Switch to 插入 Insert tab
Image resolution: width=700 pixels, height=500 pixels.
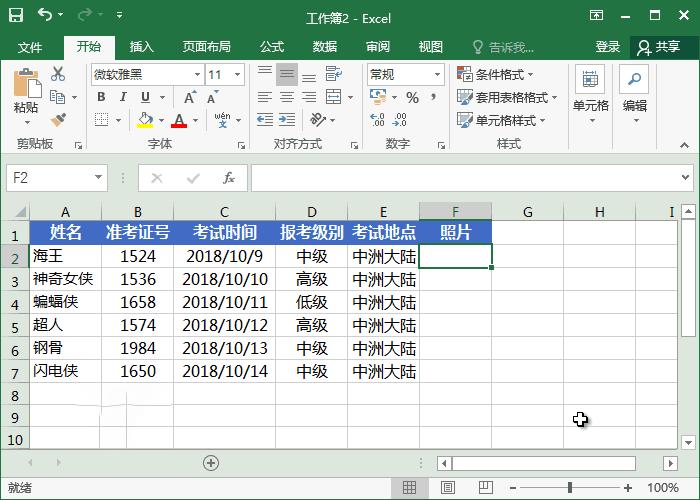point(142,47)
